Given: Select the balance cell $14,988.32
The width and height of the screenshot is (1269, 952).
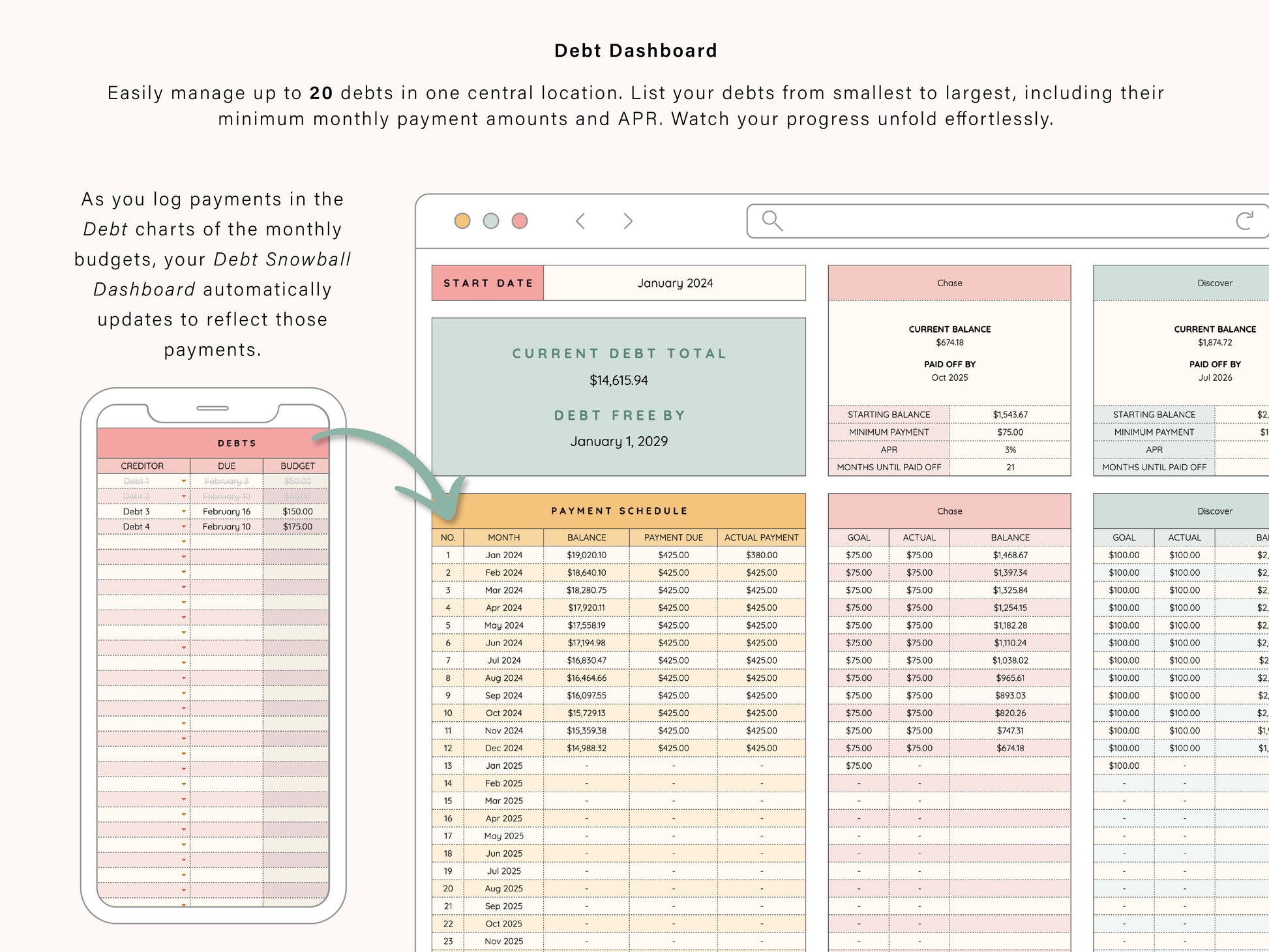Looking at the screenshot, I should tap(587, 749).
